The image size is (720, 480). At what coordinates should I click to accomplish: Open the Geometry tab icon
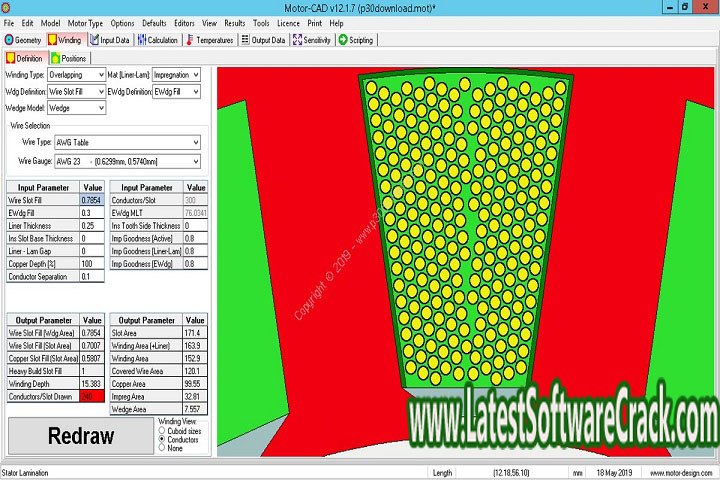[9, 40]
